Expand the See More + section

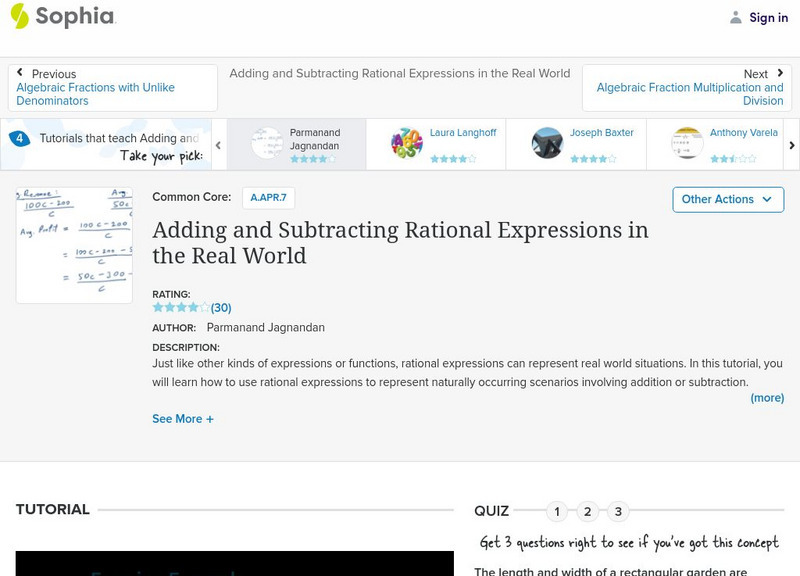pos(182,419)
